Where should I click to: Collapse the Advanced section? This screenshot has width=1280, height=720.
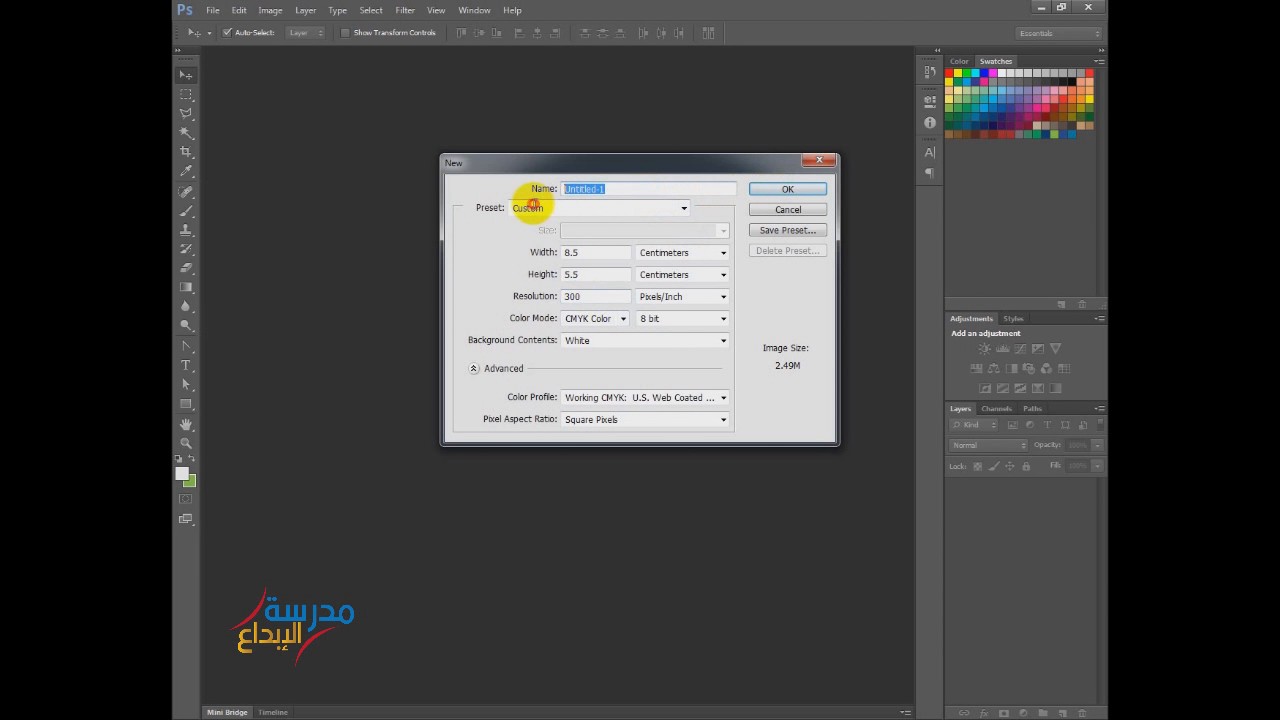coord(474,368)
